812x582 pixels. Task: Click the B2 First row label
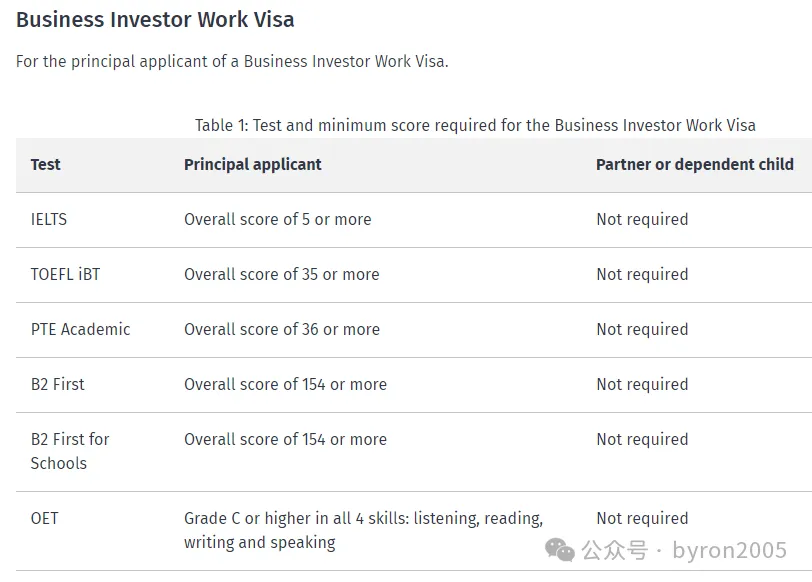coord(57,384)
